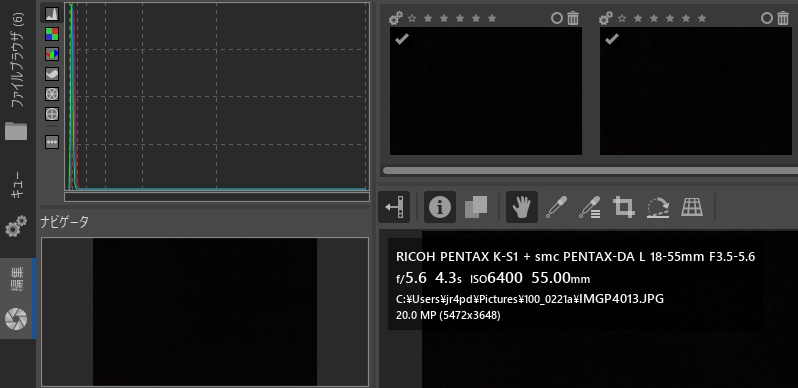Image resolution: width=798 pixels, height=388 pixels.
Task: Select the Hand navigation tool
Action: [522, 207]
